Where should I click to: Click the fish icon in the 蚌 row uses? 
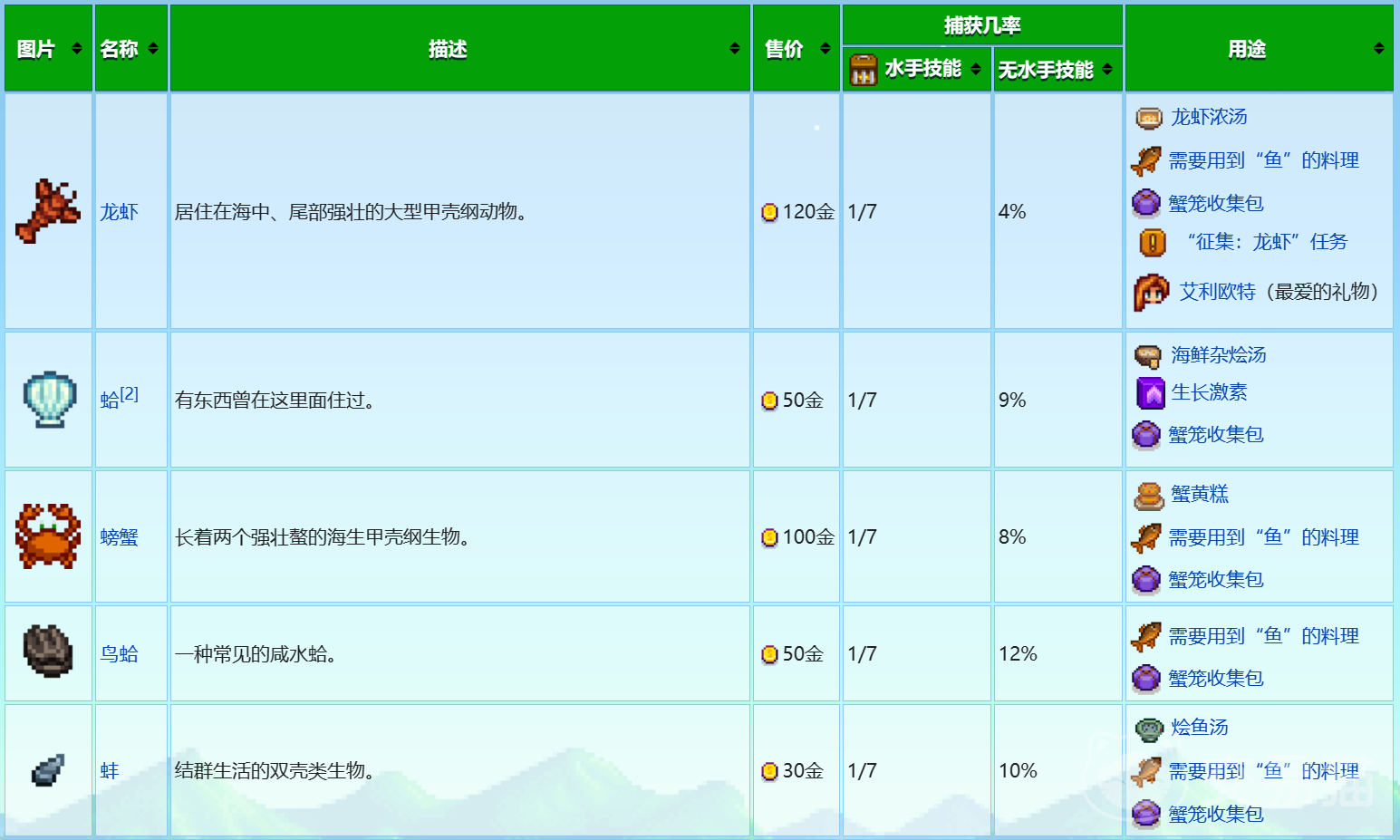tap(1146, 772)
